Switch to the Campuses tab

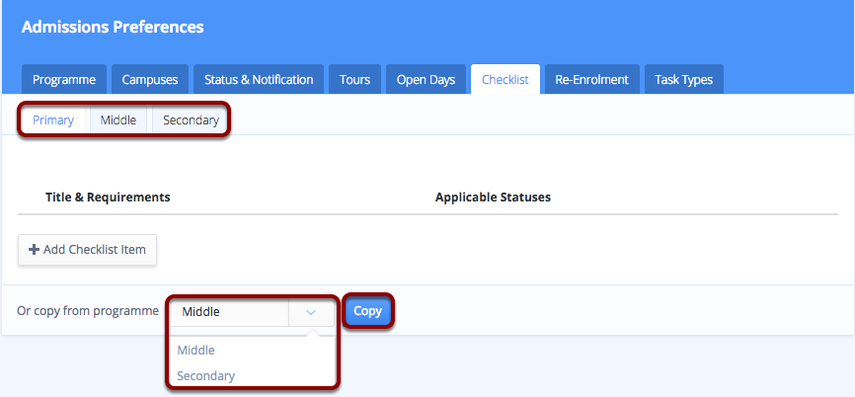click(x=150, y=80)
